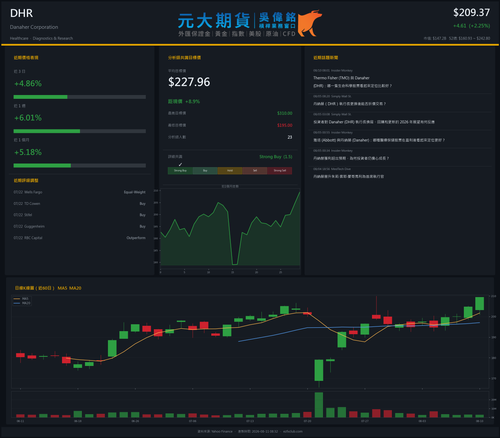Click the +6.01% green progress bar
Screen dimensions: 500x438
click(x=47, y=131)
